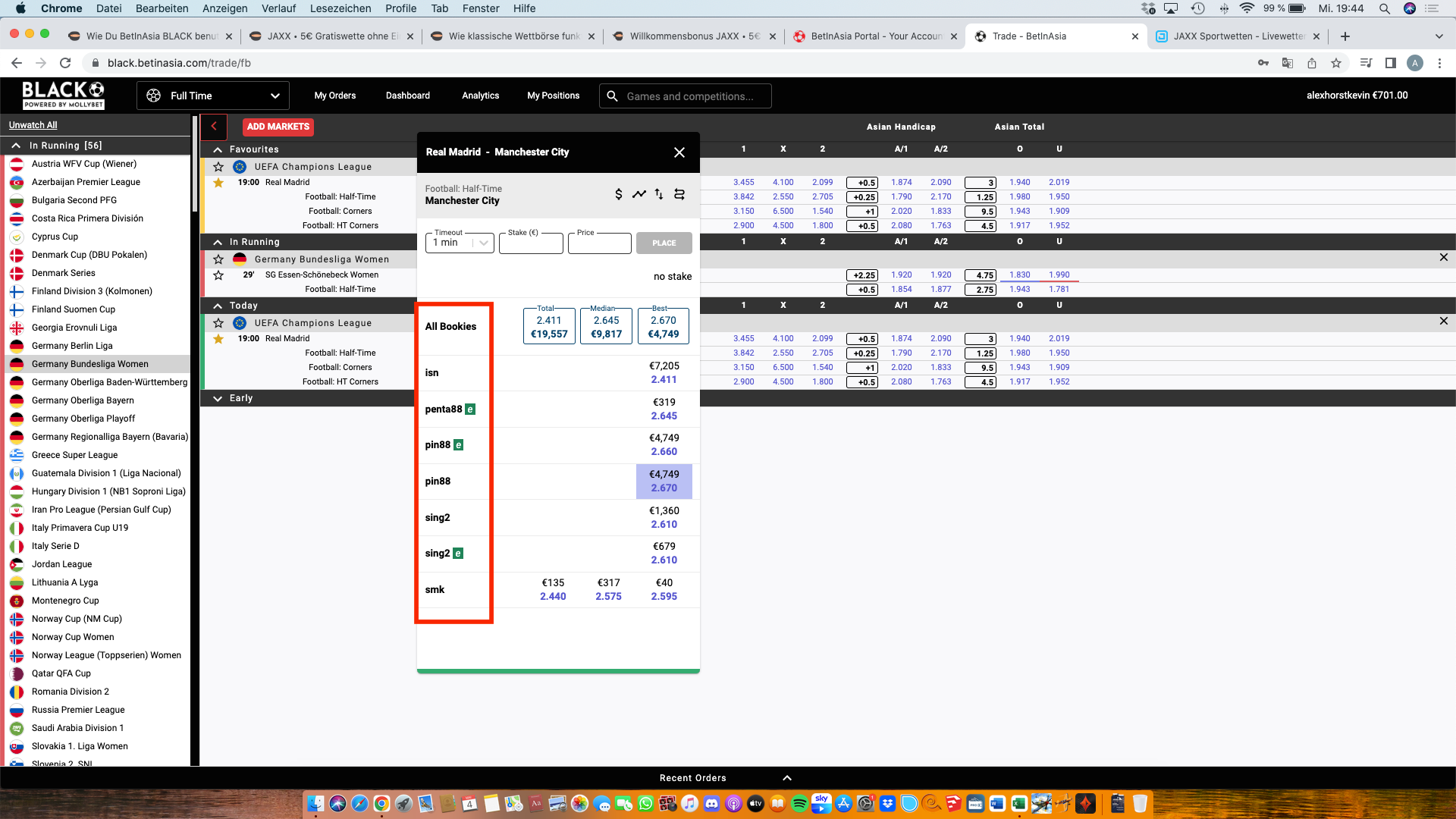Collapse the Today section

(218, 306)
